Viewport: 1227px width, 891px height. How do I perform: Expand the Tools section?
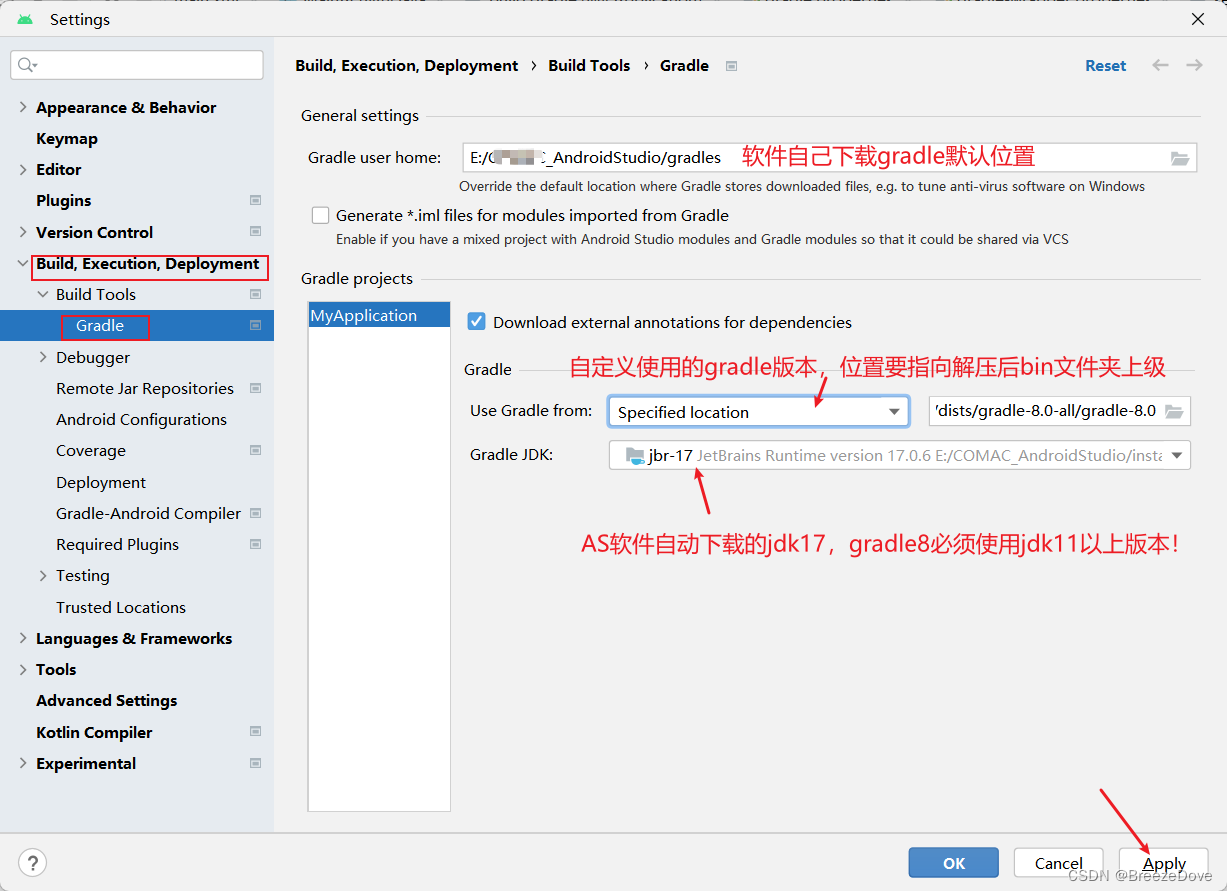coord(22,669)
